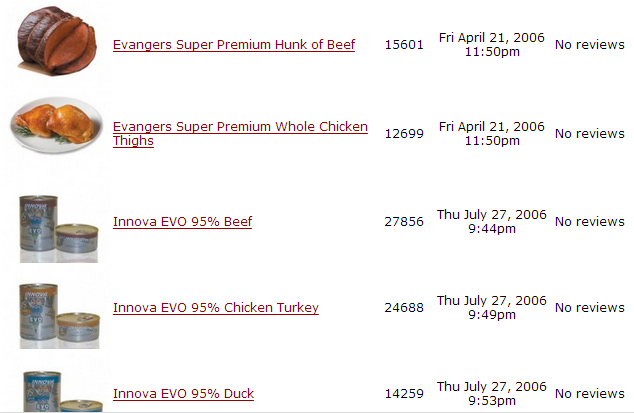
Task: Click the number 14259 in the Duck row
Action: [404, 394]
